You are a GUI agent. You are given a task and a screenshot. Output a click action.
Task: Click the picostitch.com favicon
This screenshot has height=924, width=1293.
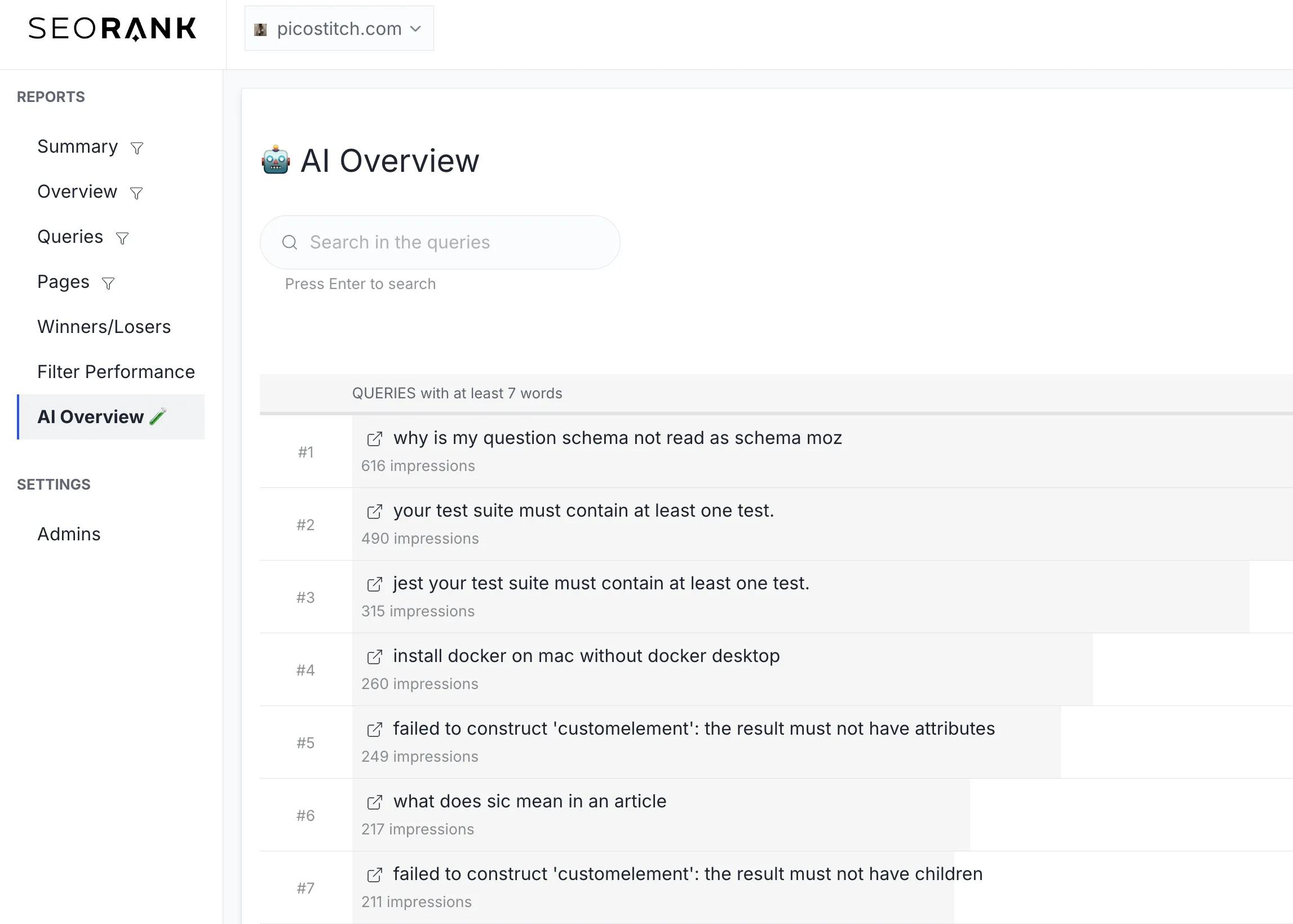coord(261,28)
